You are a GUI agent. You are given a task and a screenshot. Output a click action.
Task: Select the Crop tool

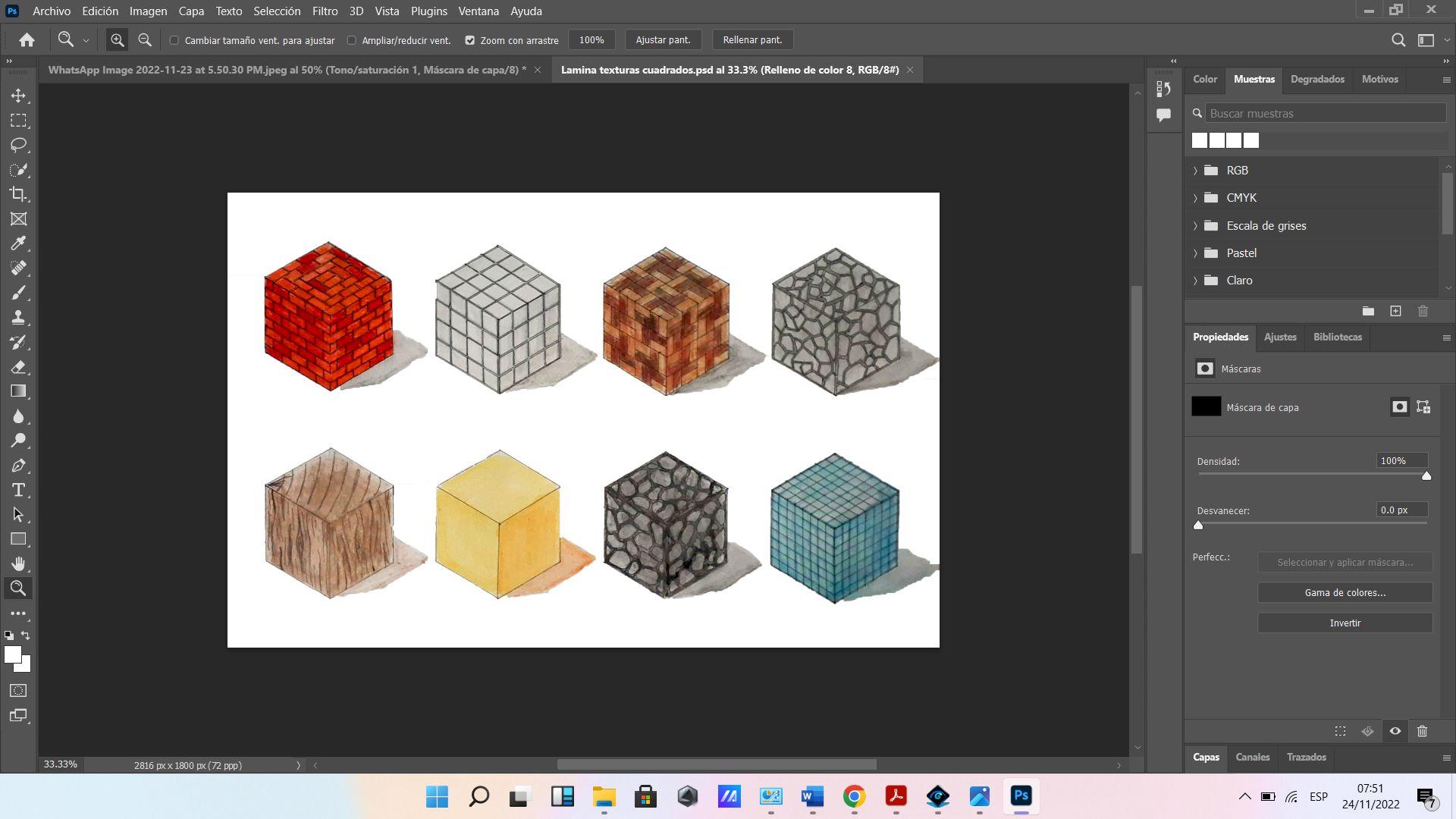tap(18, 194)
